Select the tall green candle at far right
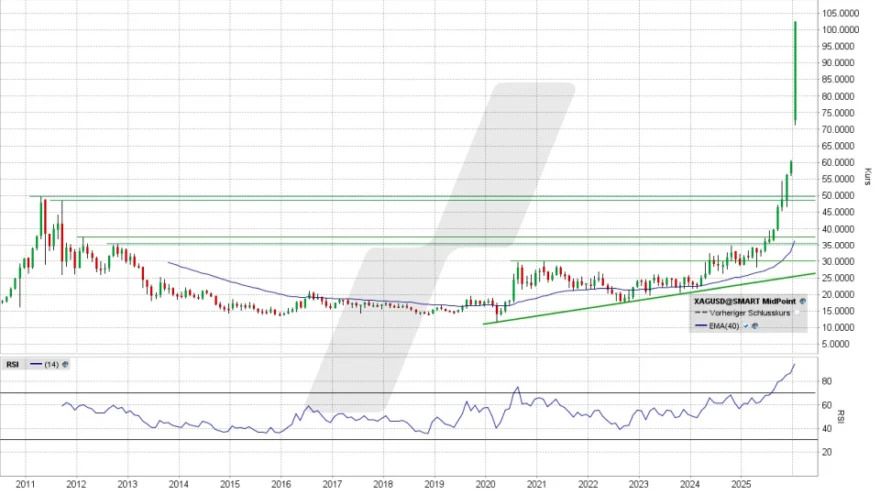This screenshot has width=880, height=495. click(x=794, y=73)
